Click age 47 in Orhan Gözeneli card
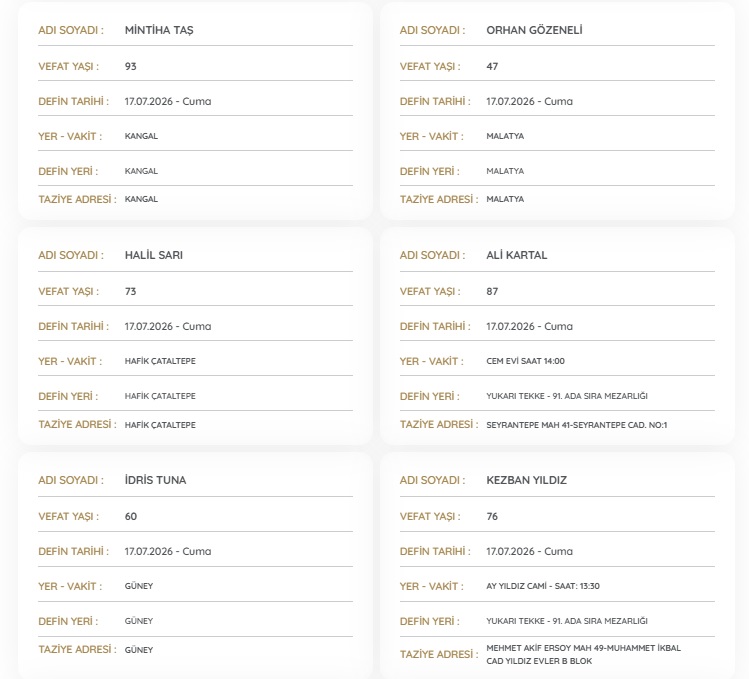Image resolution: width=749 pixels, height=679 pixels. coord(492,66)
